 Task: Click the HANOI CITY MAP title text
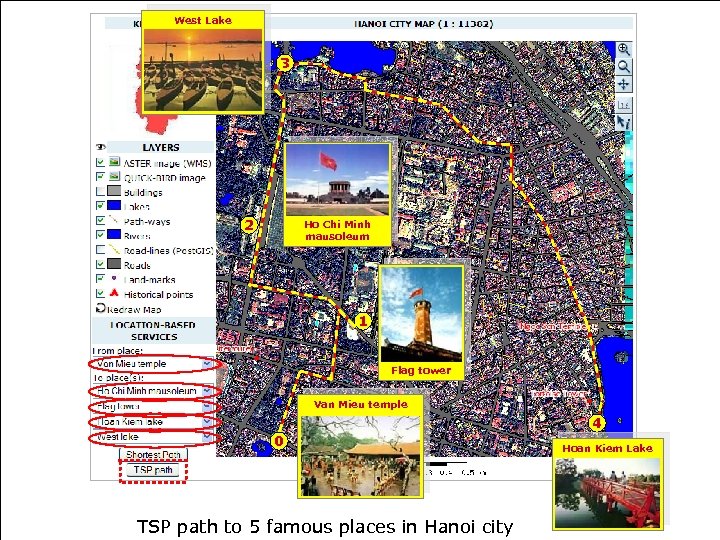coord(423,24)
